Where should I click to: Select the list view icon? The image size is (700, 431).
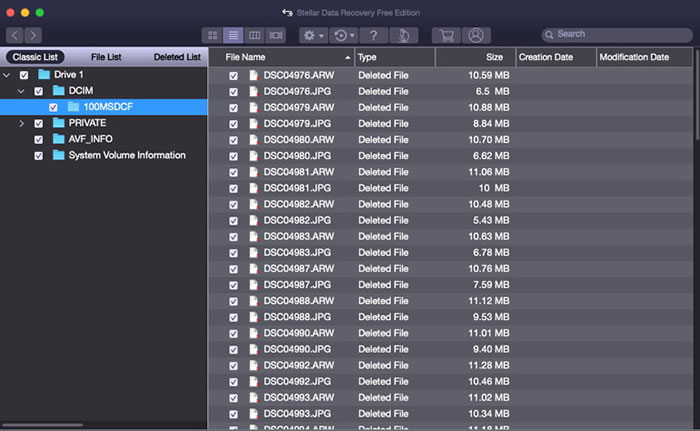233,35
